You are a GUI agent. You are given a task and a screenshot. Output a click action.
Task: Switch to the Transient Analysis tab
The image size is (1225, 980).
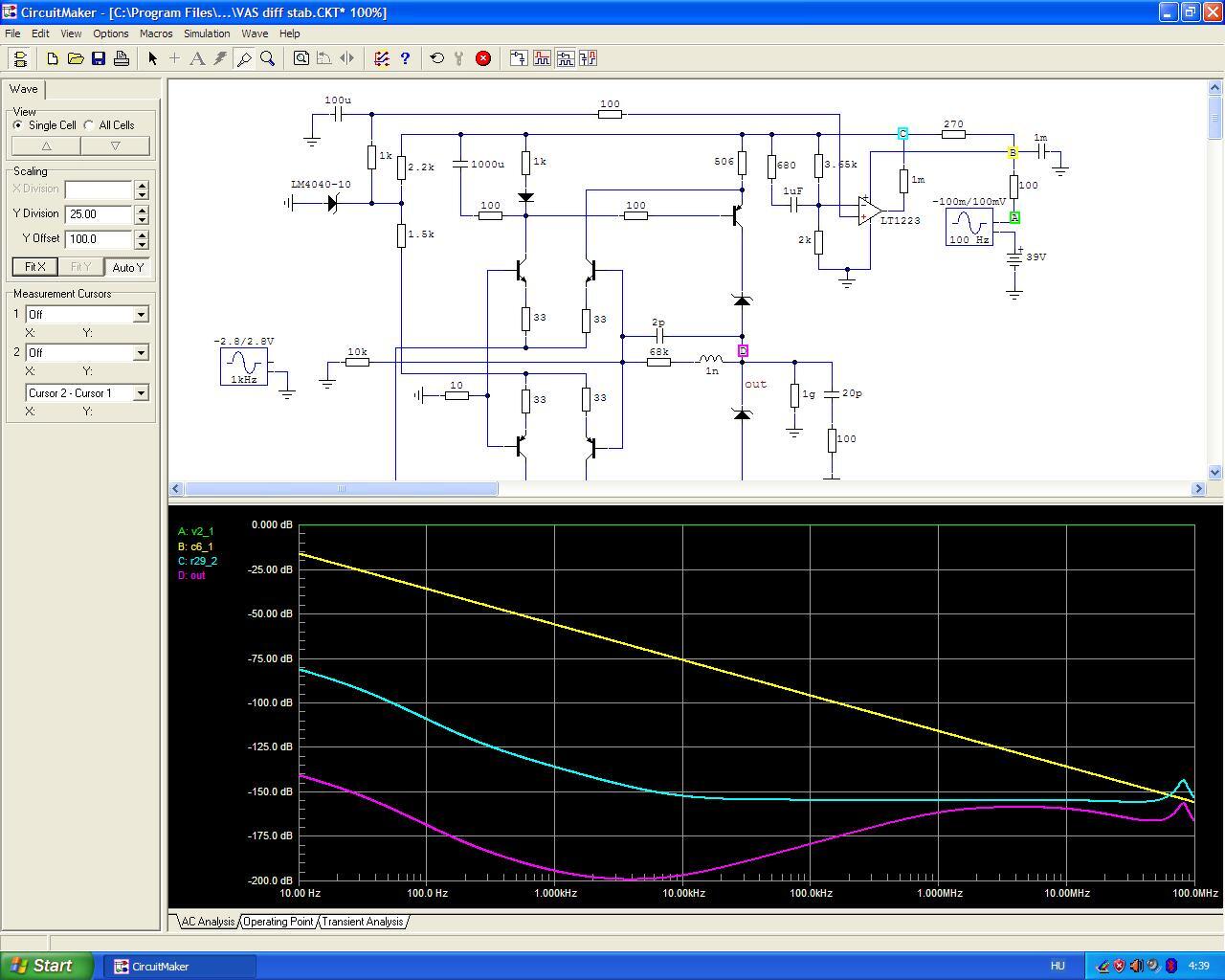tap(362, 922)
